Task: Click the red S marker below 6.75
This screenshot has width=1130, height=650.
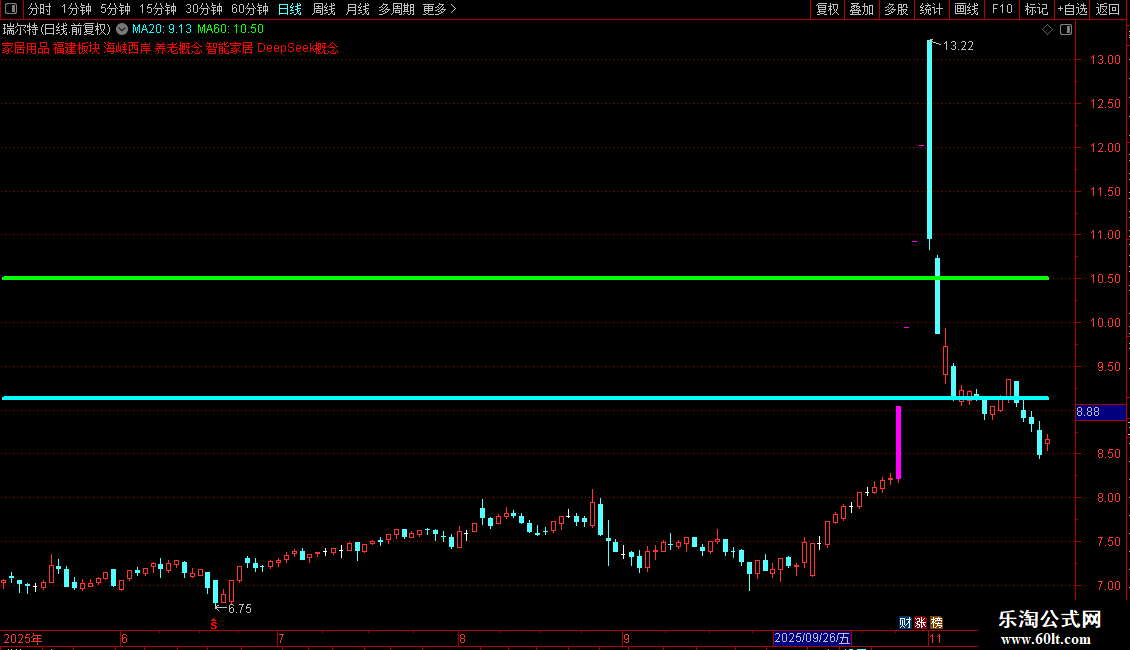Action: pos(214,624)
